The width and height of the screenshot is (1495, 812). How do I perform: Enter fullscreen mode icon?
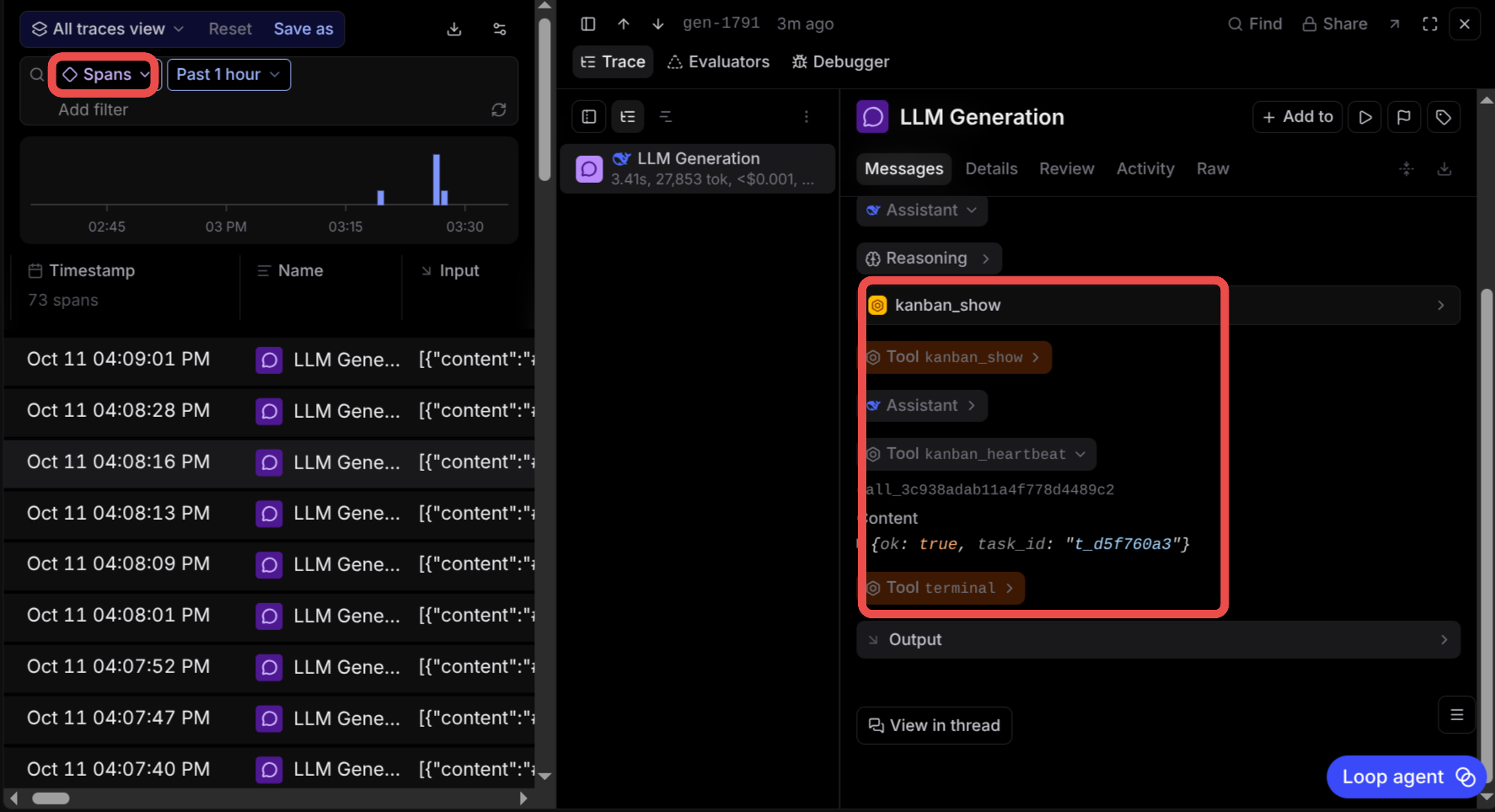[x=1430, y=24]
